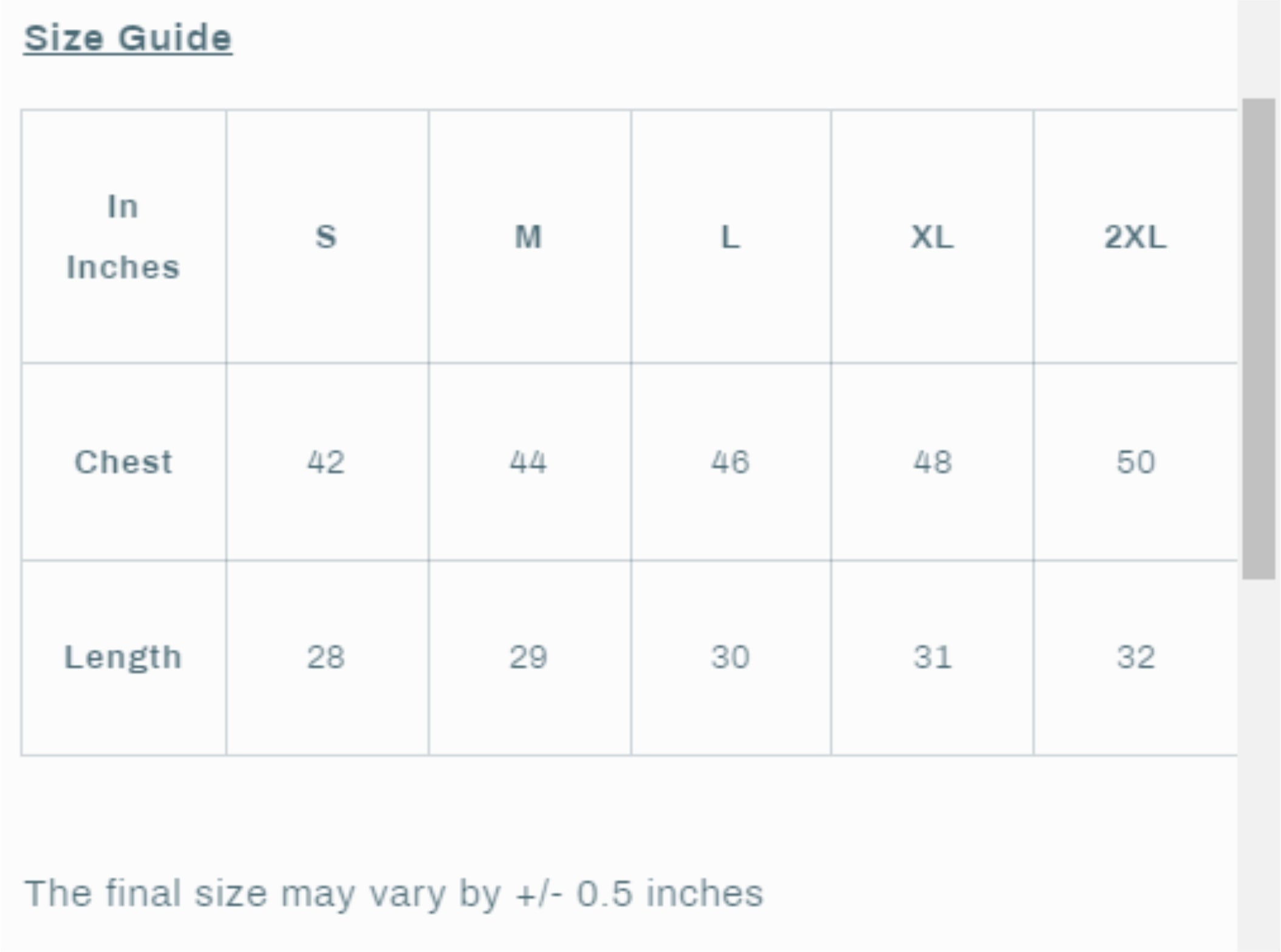Click the vertical scrollbar thumb
1281x952 pixels.
[1258, 338]
